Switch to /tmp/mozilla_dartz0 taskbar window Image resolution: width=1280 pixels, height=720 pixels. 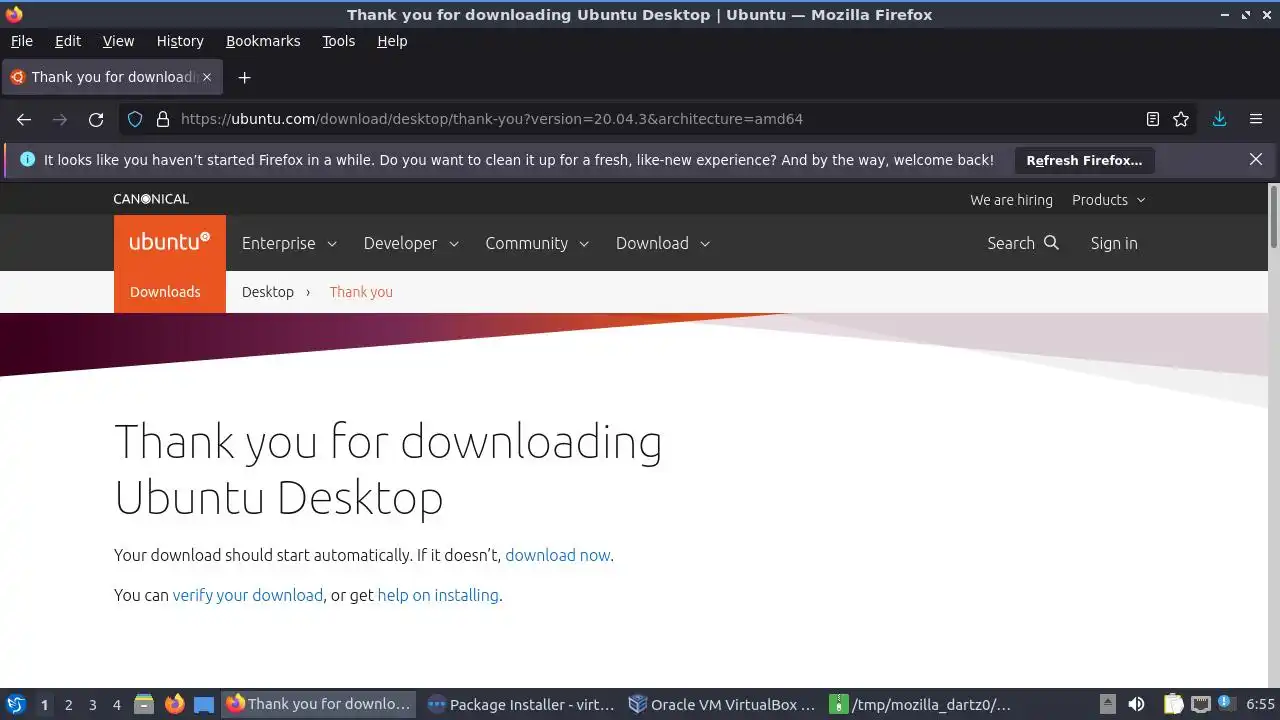pos(924,704)
